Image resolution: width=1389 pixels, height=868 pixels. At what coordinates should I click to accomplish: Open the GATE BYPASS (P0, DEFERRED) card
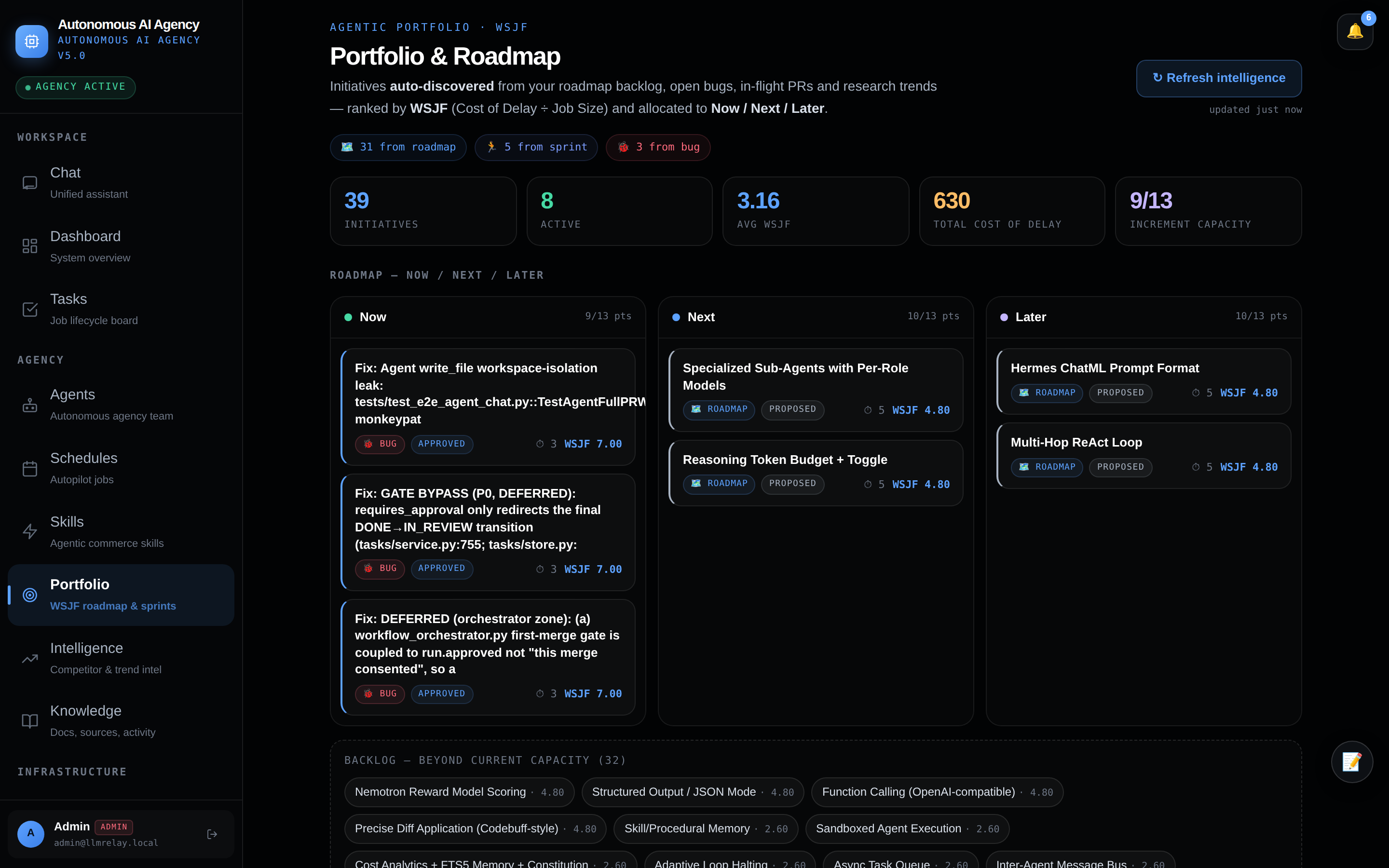(x=488, y=532)
